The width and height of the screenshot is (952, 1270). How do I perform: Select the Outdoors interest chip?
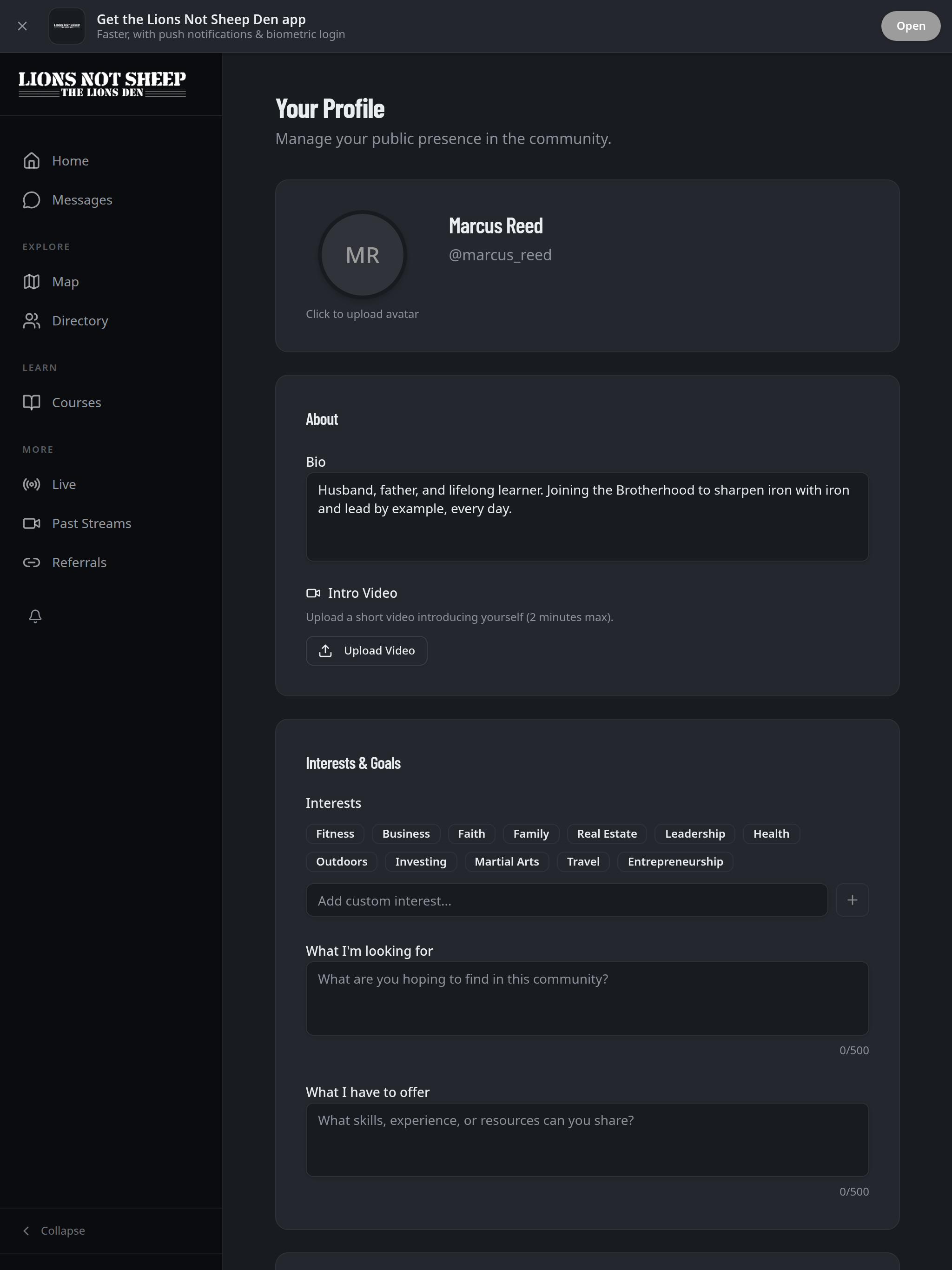point(342,862)
